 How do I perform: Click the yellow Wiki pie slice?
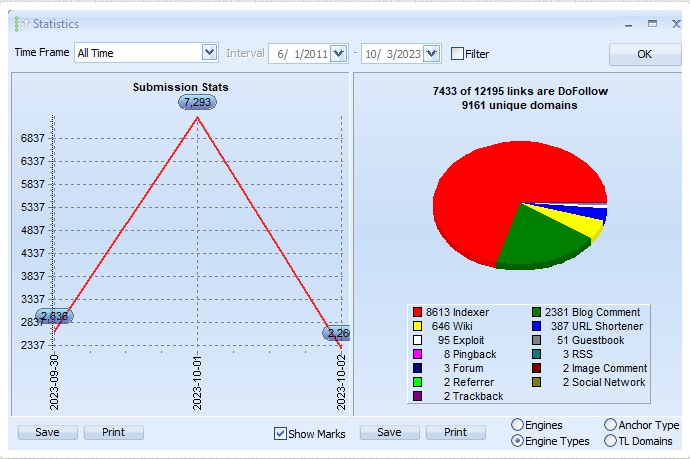tap(581, 224)
